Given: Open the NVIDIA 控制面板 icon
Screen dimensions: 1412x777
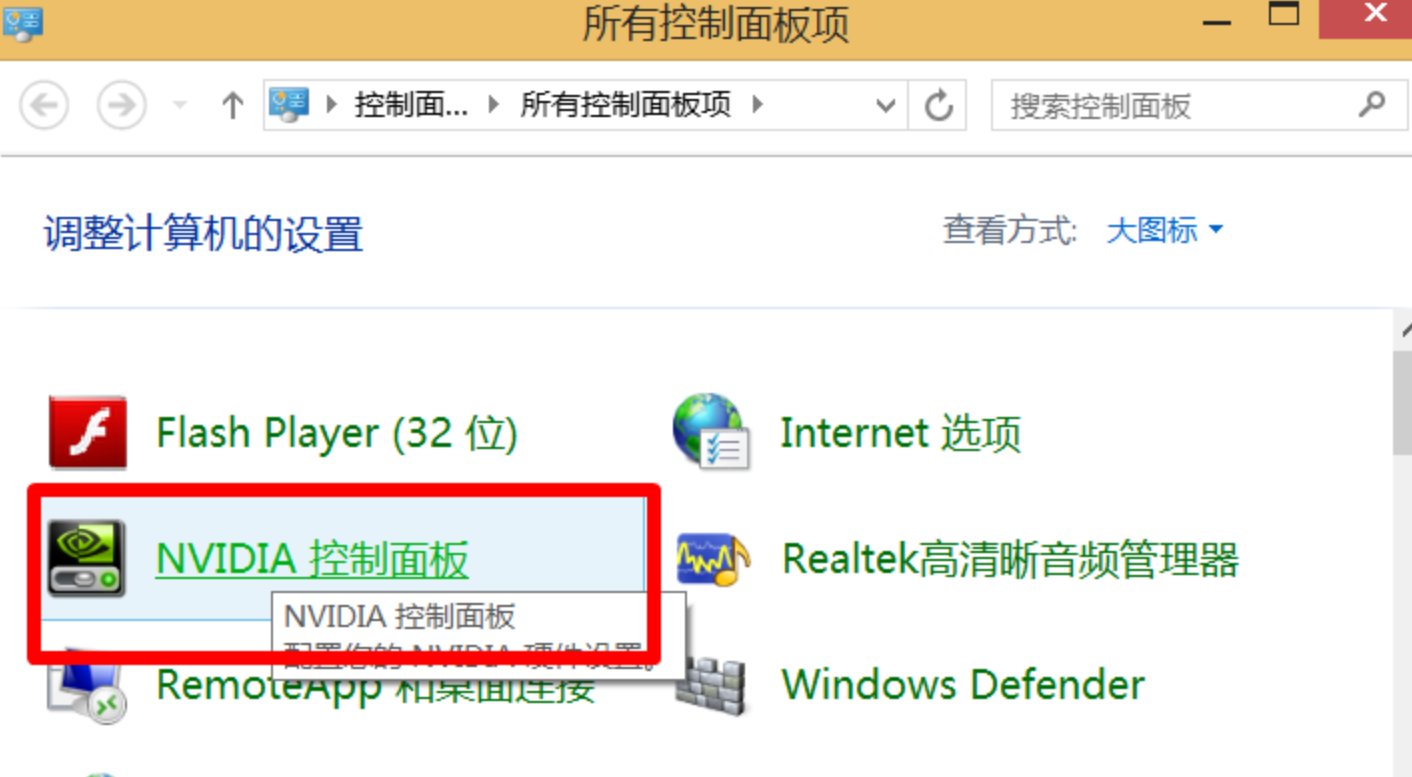Looking at the screenshot, I should coord(310,561).
